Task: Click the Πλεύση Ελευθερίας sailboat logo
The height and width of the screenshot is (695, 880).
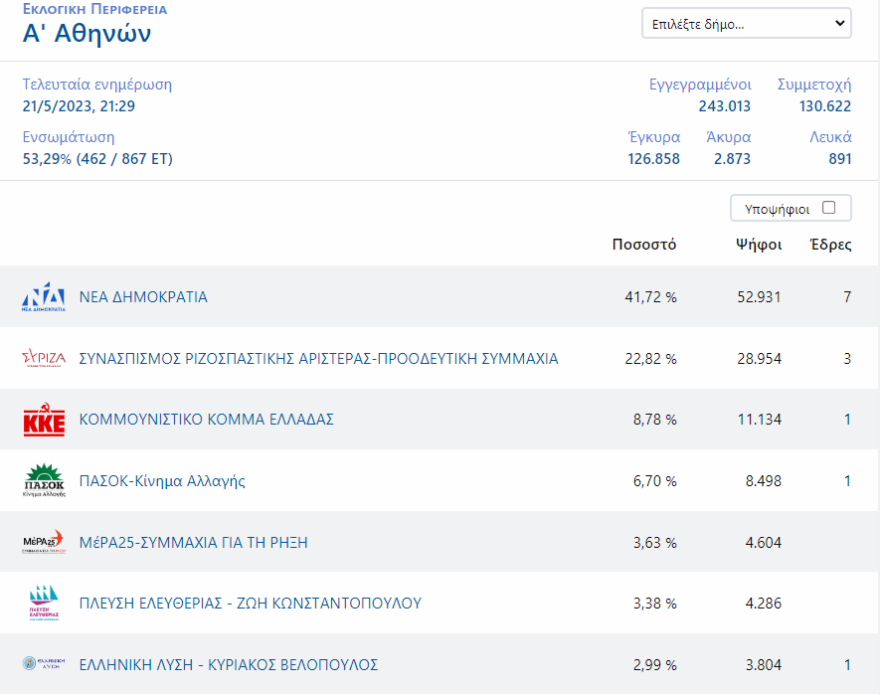Action: (44, 604)
